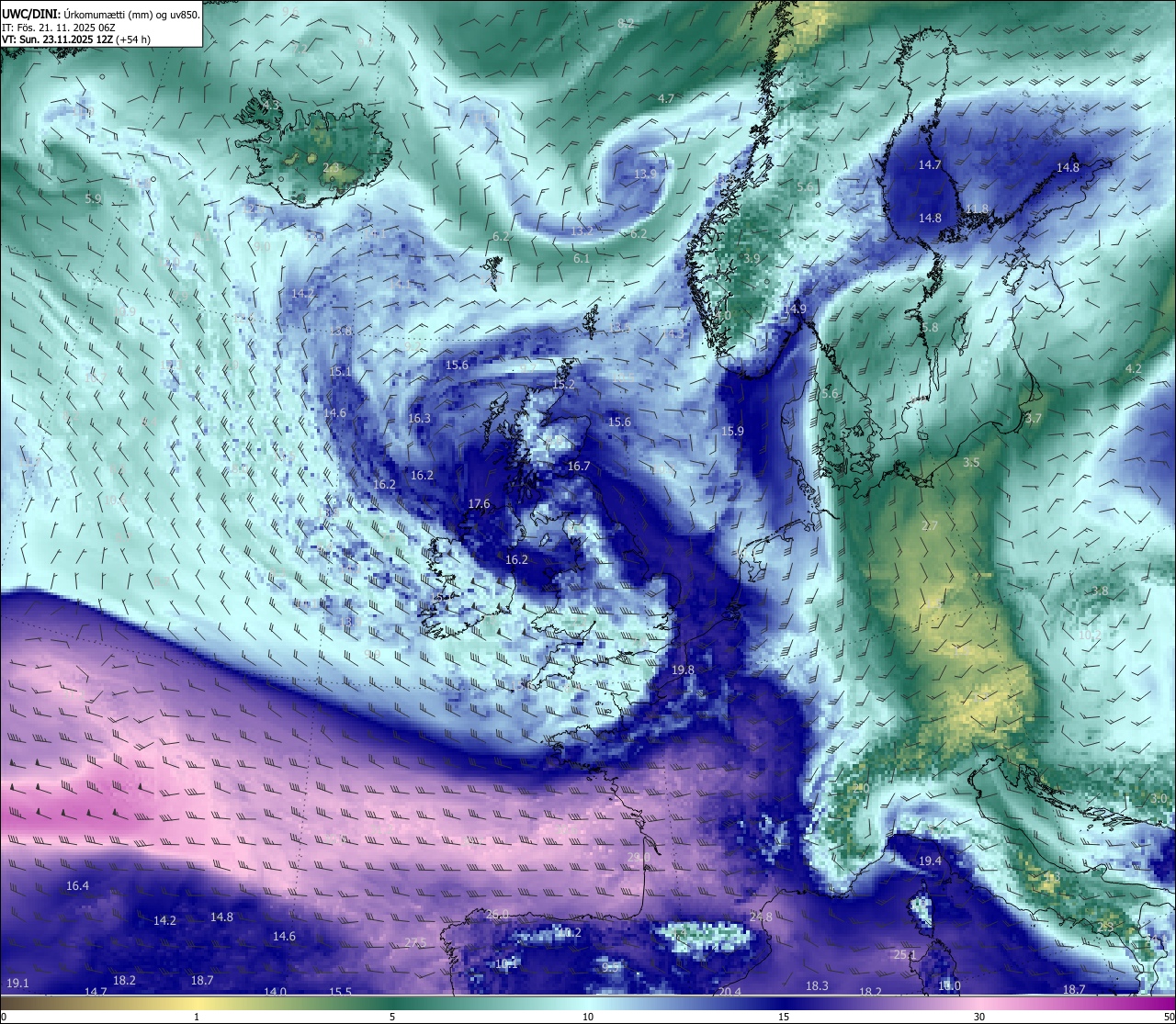Viewport: 1176px width, 1024px height.
Task: Click the '50' tick on the color scale
Action: pyautogui.click(x=1168, y=1017)
